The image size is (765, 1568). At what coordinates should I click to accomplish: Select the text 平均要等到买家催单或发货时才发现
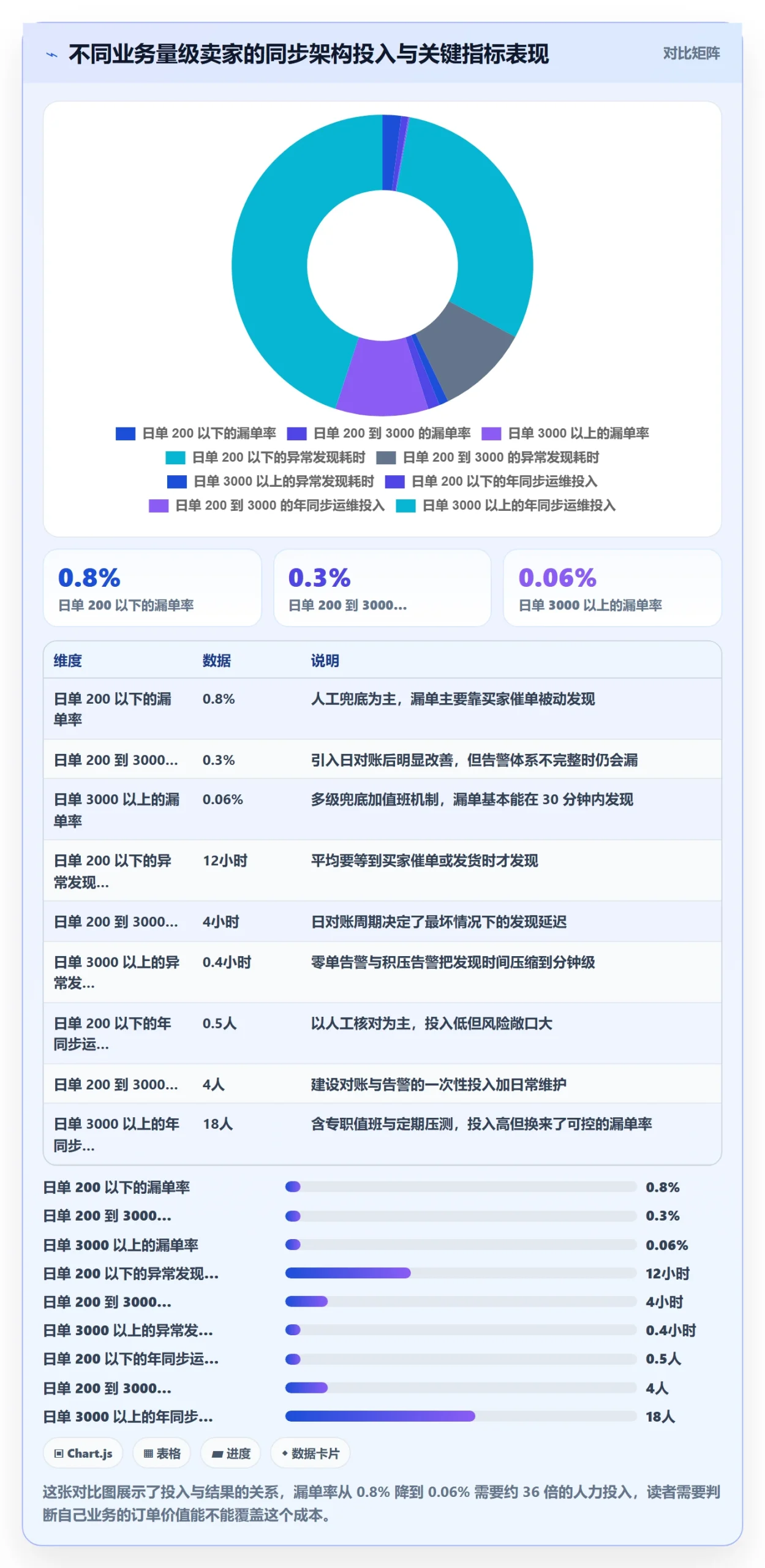coord(424,861)
